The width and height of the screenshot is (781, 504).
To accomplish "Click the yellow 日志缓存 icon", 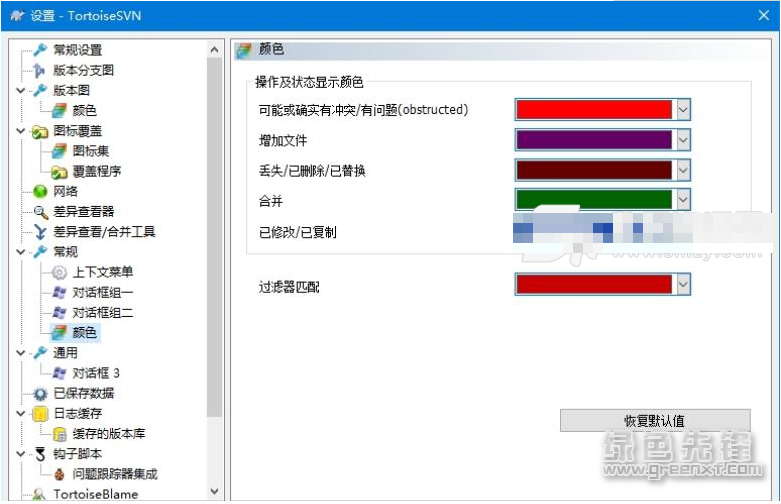I will 40,413.
